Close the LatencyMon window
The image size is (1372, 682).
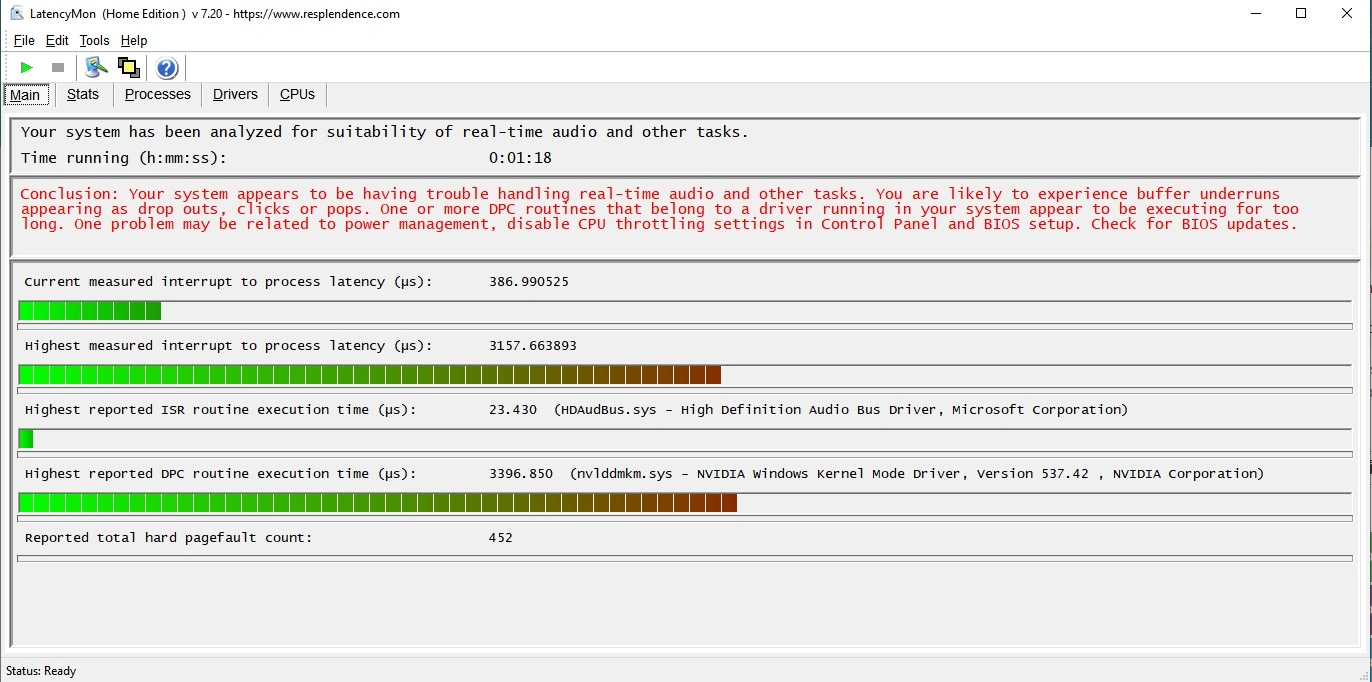1347,13
